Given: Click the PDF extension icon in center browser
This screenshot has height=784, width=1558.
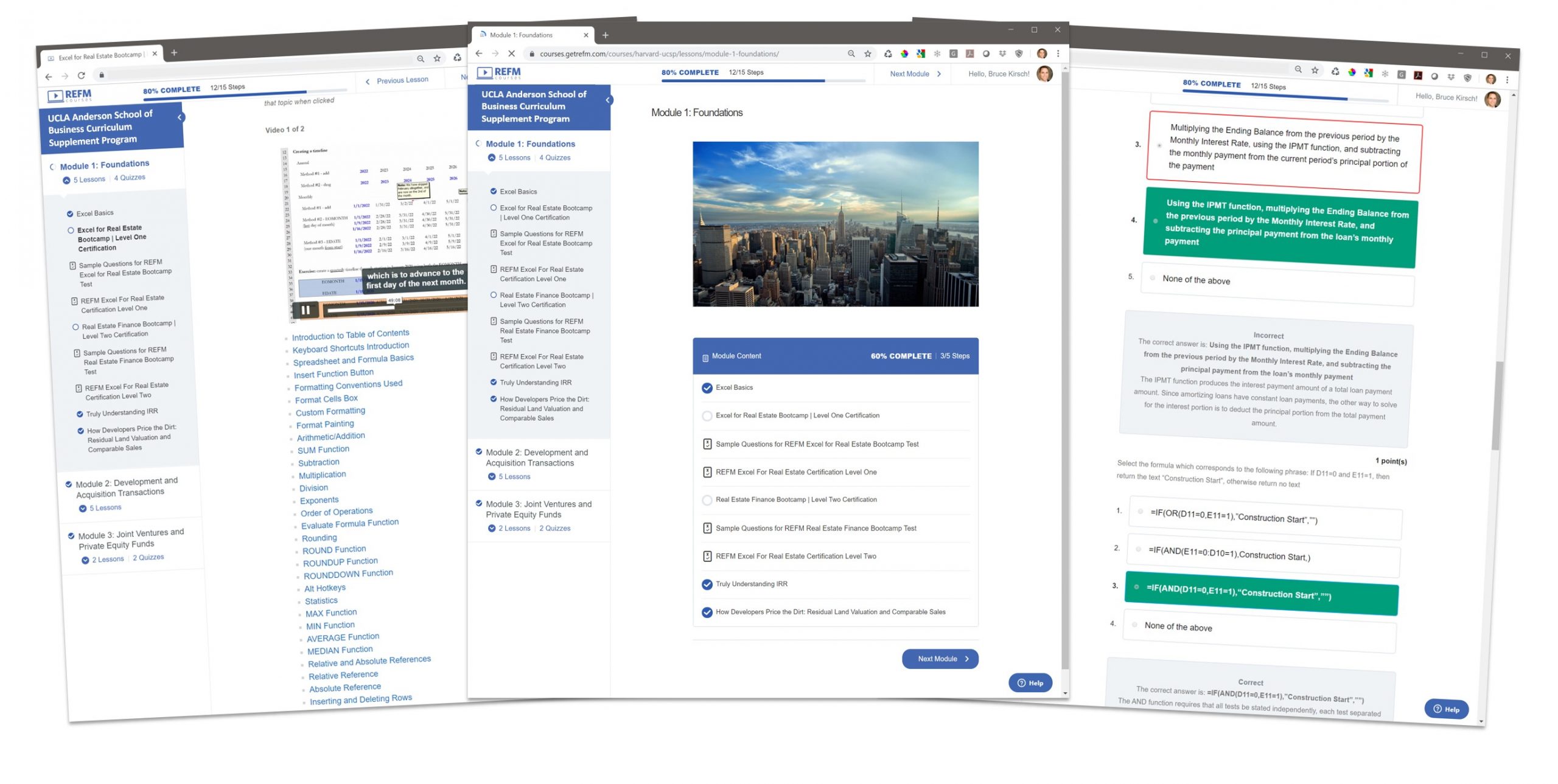Looking at the screenshot, I should coord(969,54).
